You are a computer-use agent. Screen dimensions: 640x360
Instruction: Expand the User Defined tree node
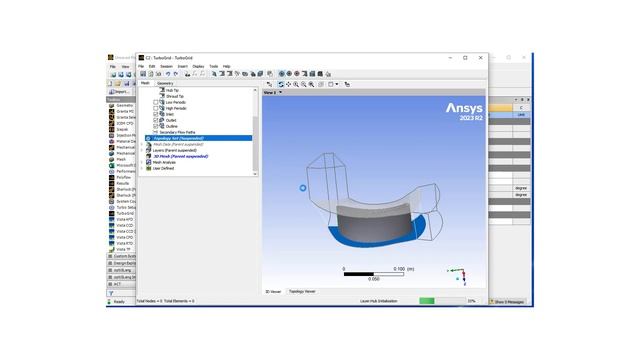point(142,168)
